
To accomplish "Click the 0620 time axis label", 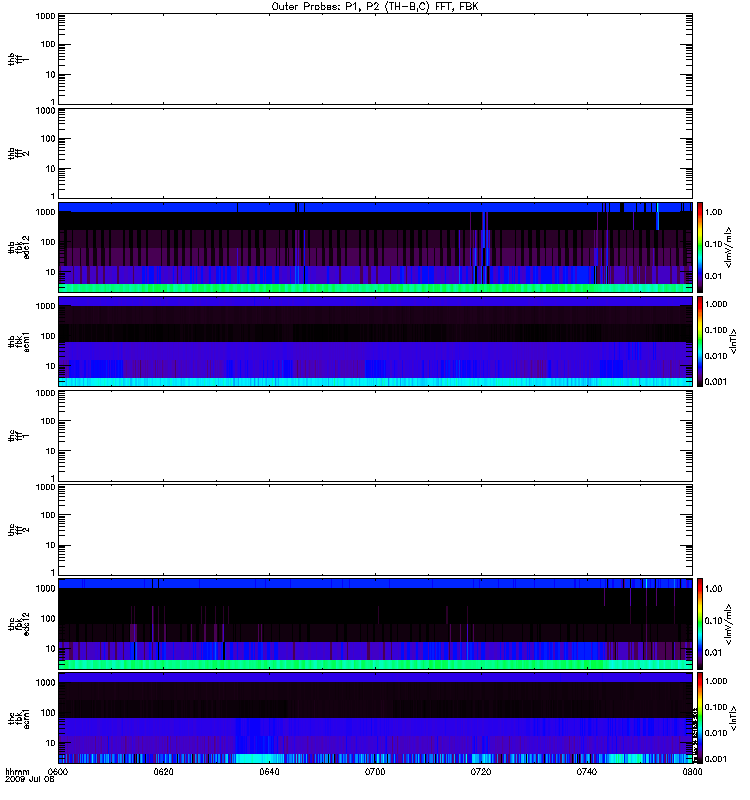I will click(163, 772).
